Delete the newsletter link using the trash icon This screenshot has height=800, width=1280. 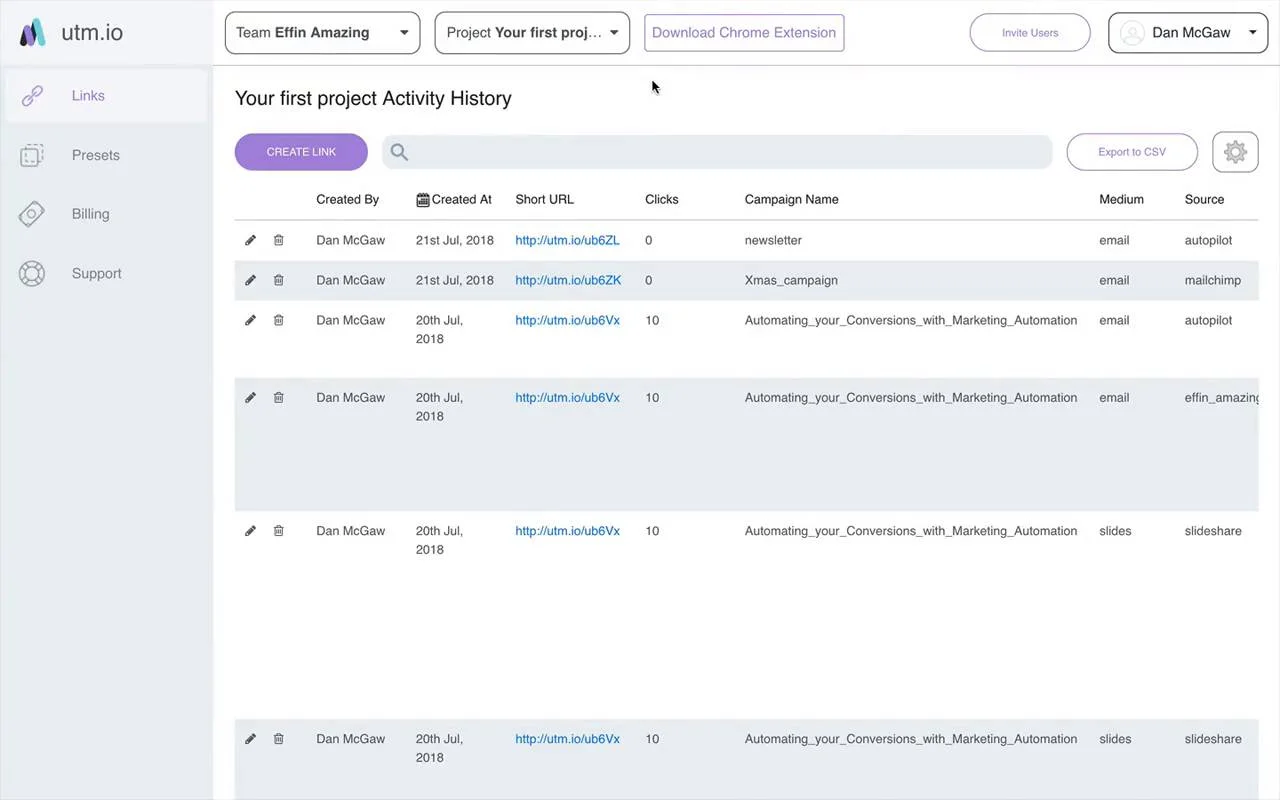click(x=278, y=240)
